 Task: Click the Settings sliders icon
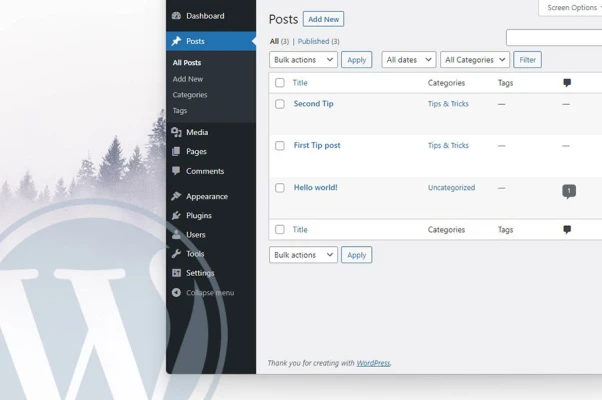click(176, 273)
